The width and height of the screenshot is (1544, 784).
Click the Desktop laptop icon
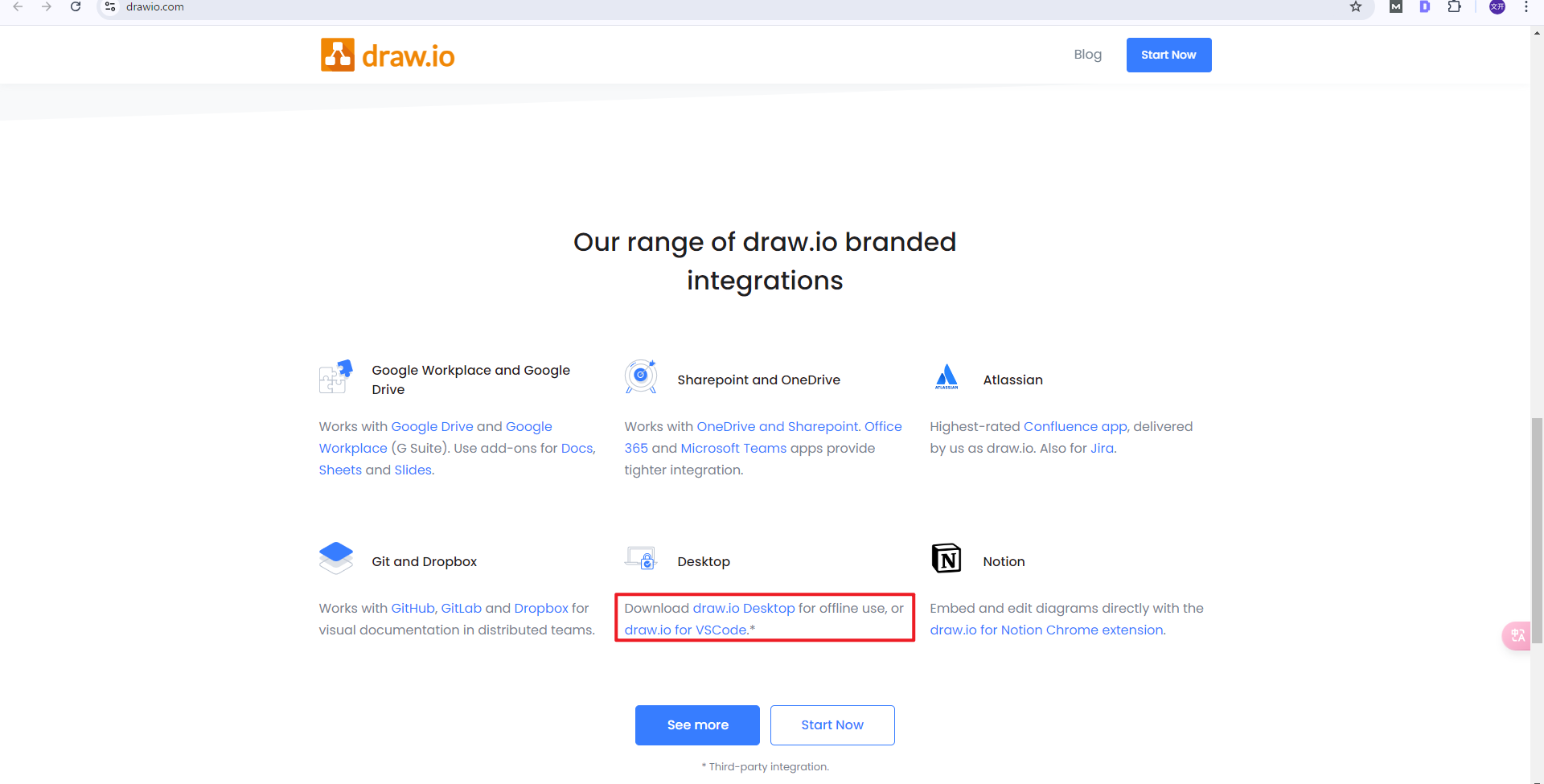[641, 558]
